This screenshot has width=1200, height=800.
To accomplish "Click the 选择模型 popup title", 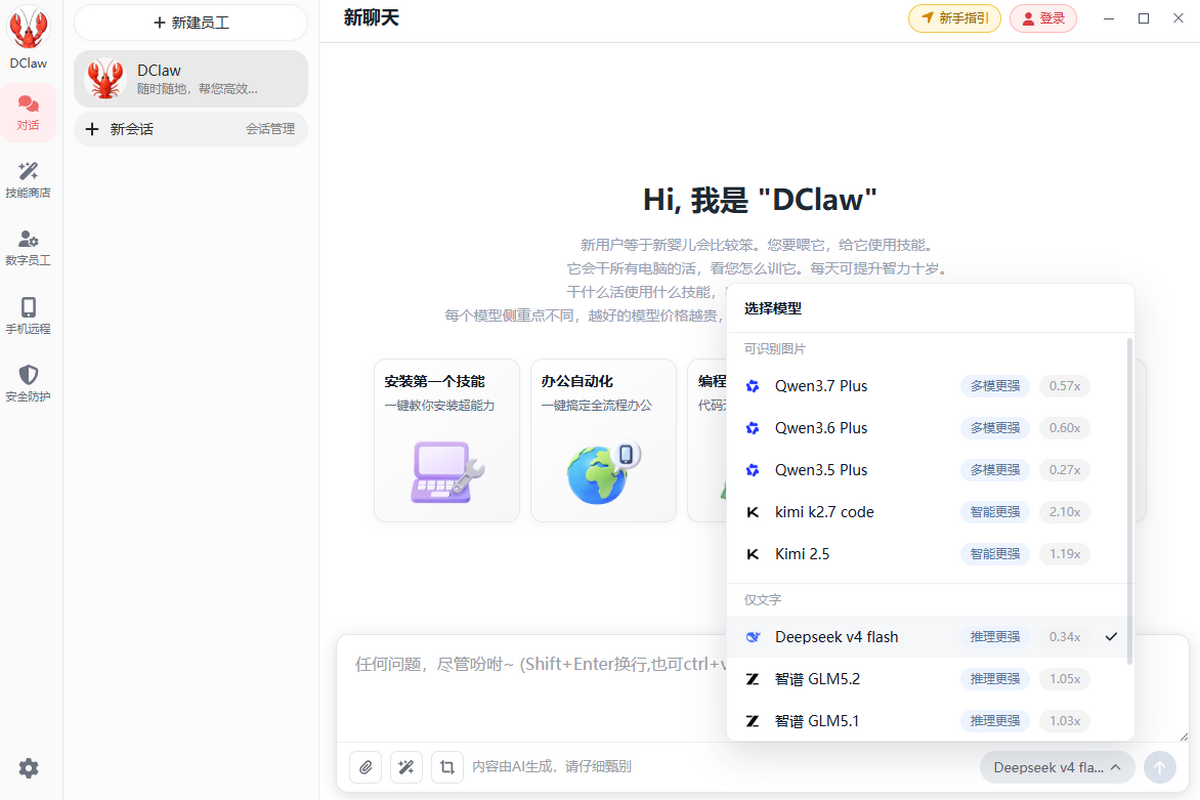I will click(773, 309).
